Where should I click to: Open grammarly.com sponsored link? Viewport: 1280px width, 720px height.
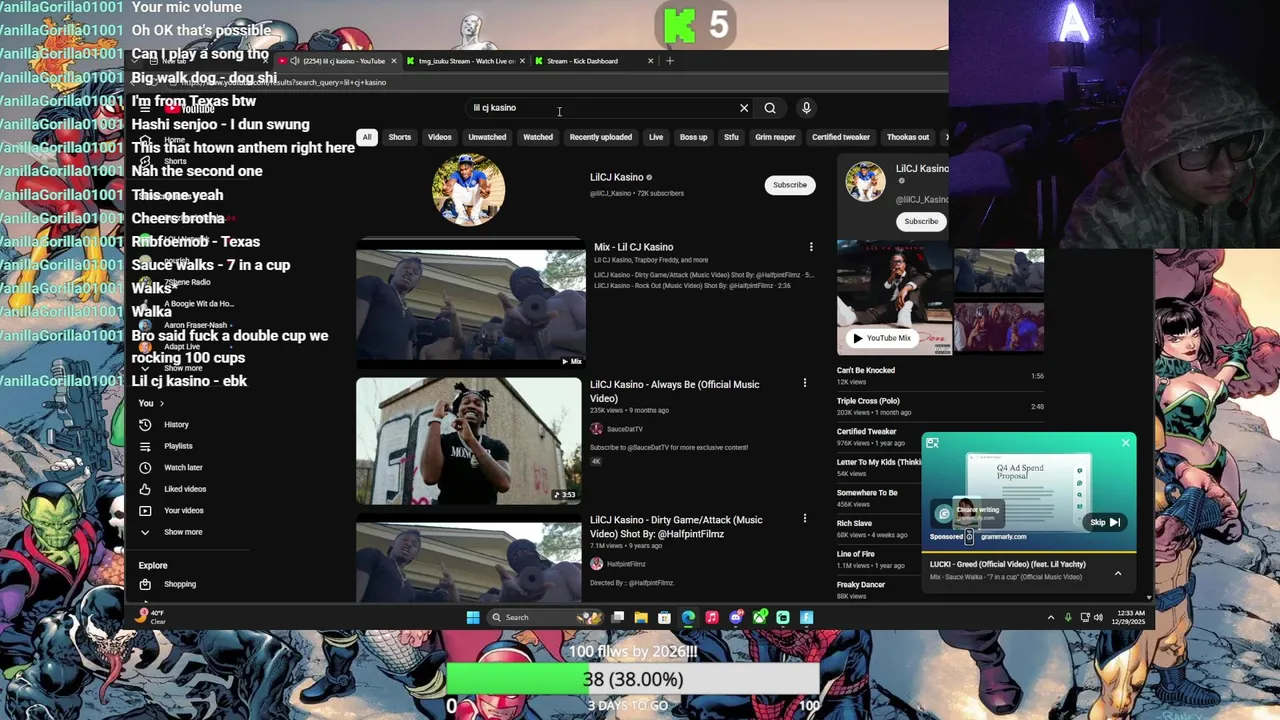(x=1003, y=537)
